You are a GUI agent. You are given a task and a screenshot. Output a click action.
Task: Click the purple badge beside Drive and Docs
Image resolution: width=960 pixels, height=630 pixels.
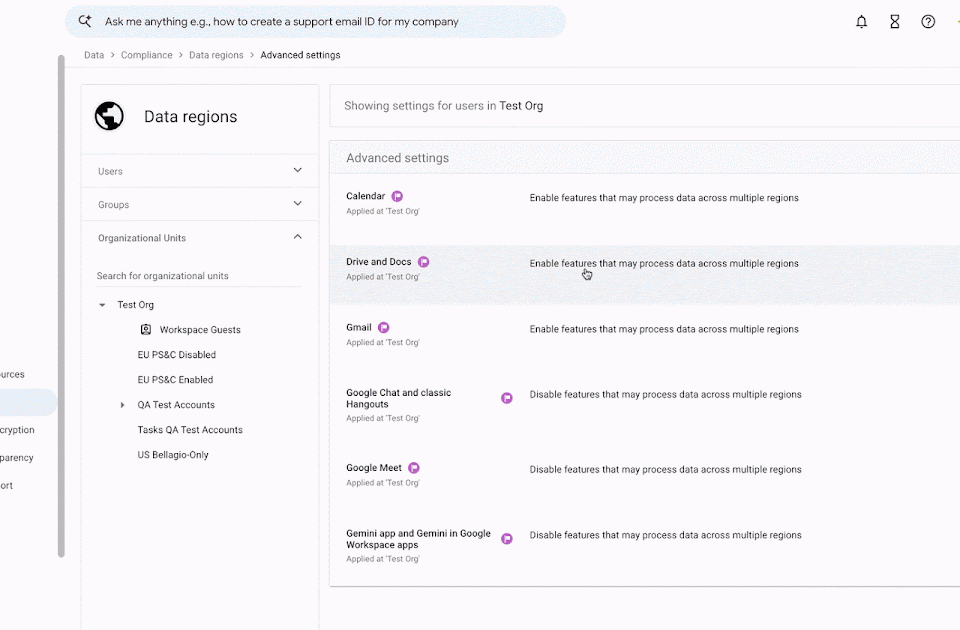pos(424,262)
